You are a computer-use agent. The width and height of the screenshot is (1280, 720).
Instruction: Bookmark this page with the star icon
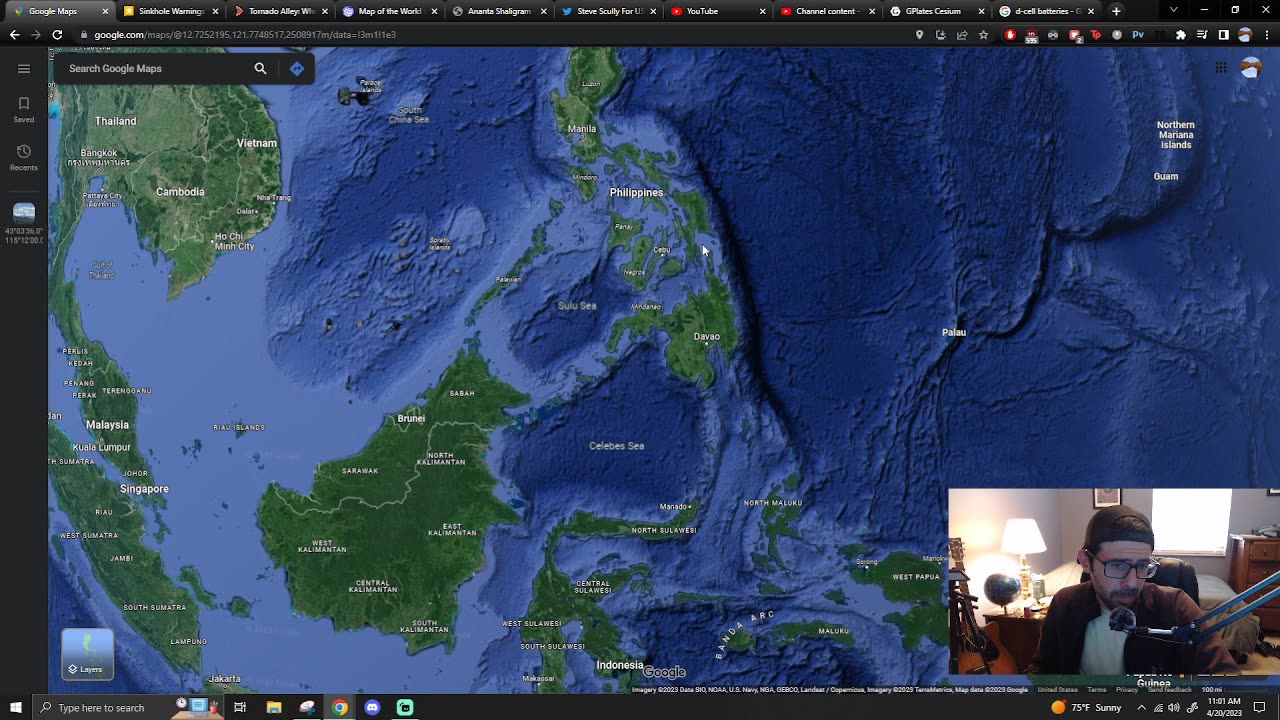(x=984, y=35)
